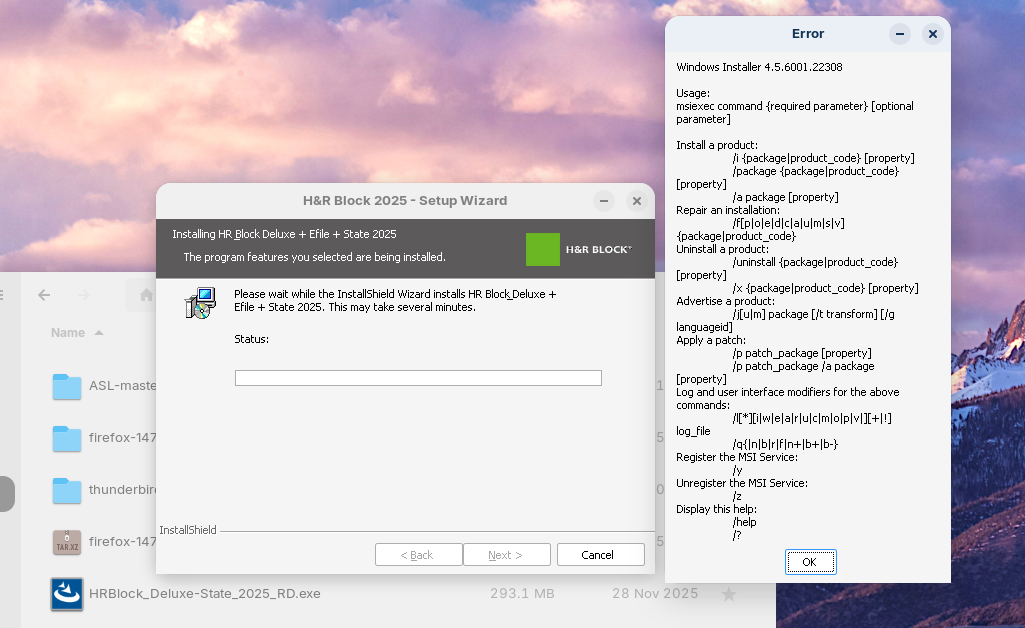The width and height of the screenshot is (1025, 628).
Task: Select the firefox-147 folder icon
Action: tap(67, 438)
